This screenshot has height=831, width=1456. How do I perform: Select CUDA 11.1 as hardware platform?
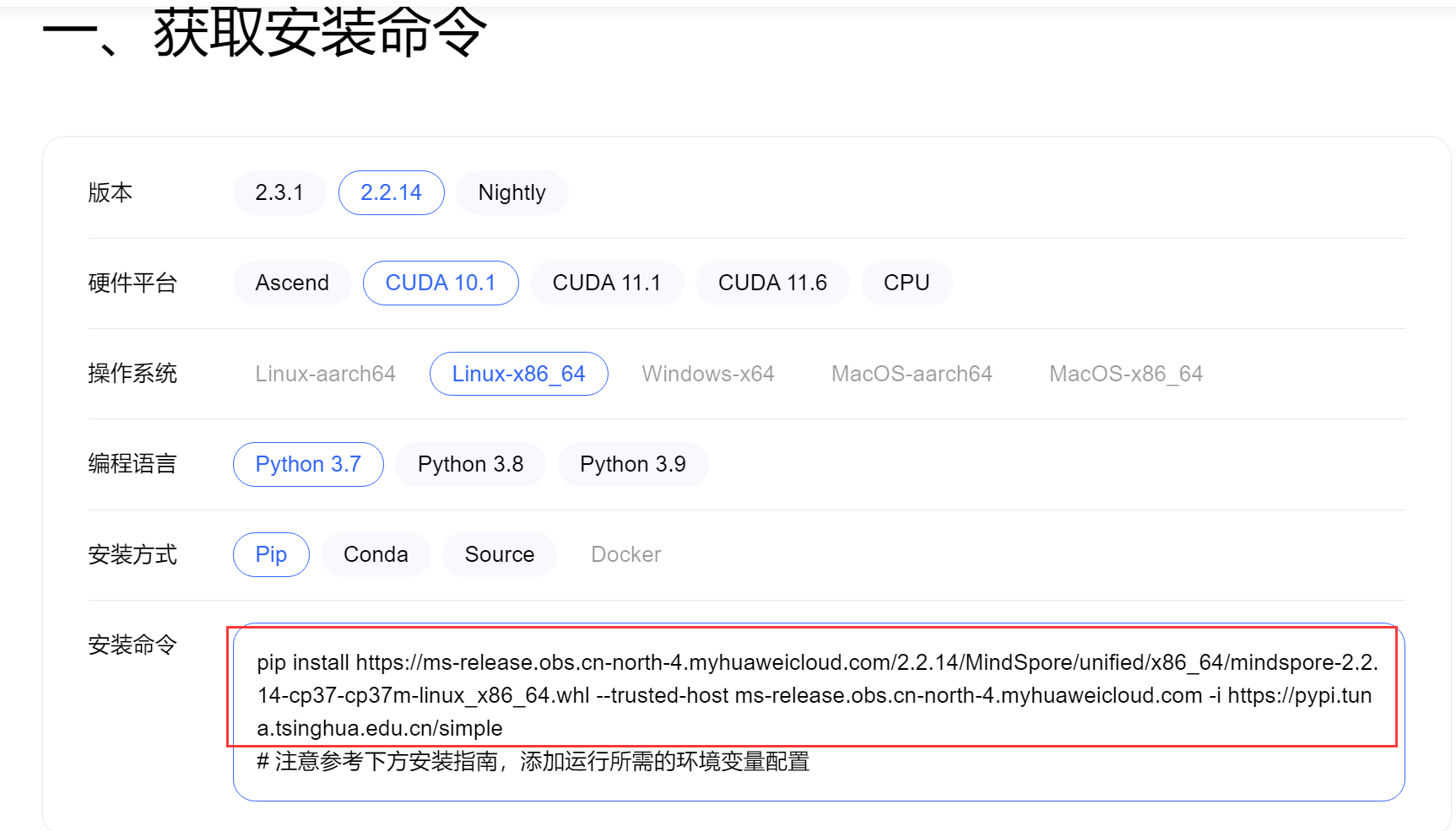tap(607, 283)
